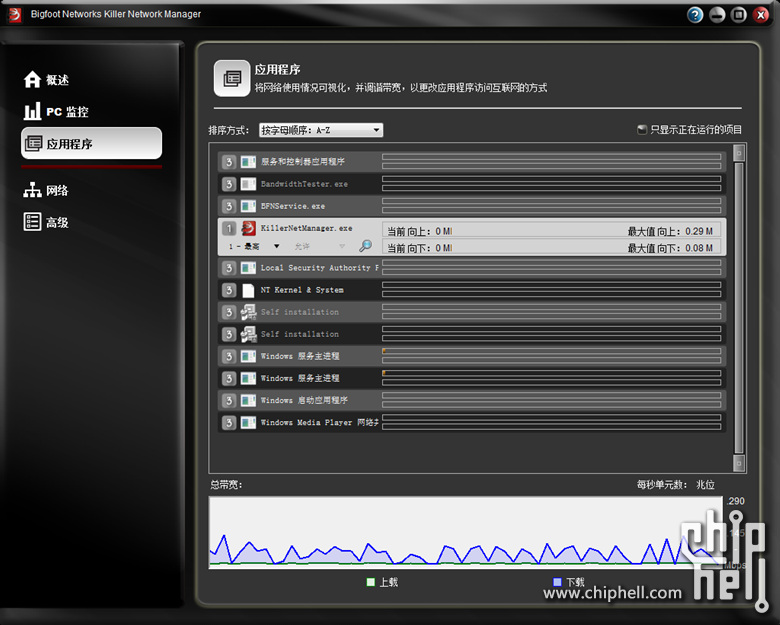The image size is (780, 625).
Task: Select BFNService.exe in the list
Action: 292,206
